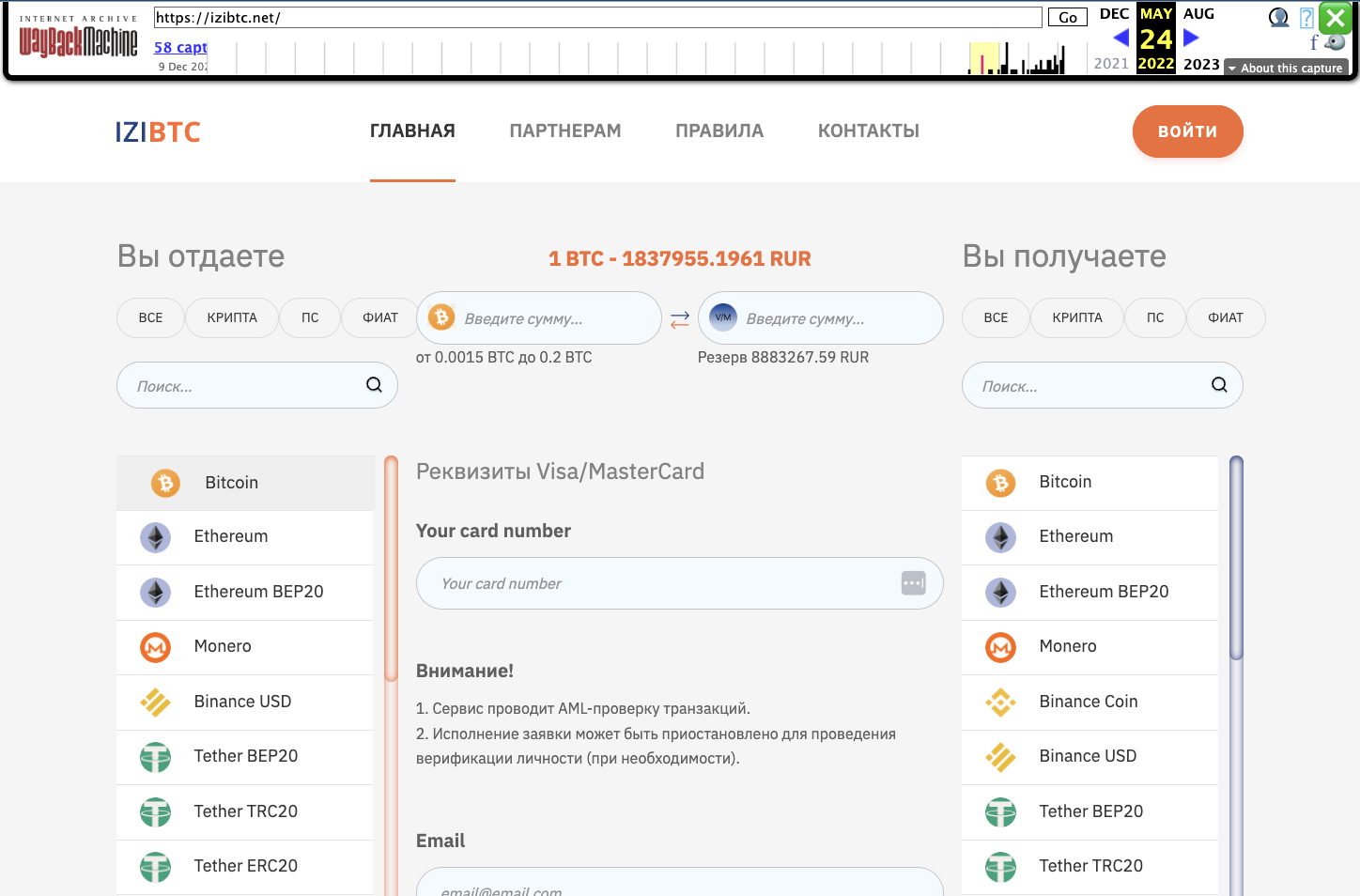Filter the send list by ВСЕ

tap(150, 317)
